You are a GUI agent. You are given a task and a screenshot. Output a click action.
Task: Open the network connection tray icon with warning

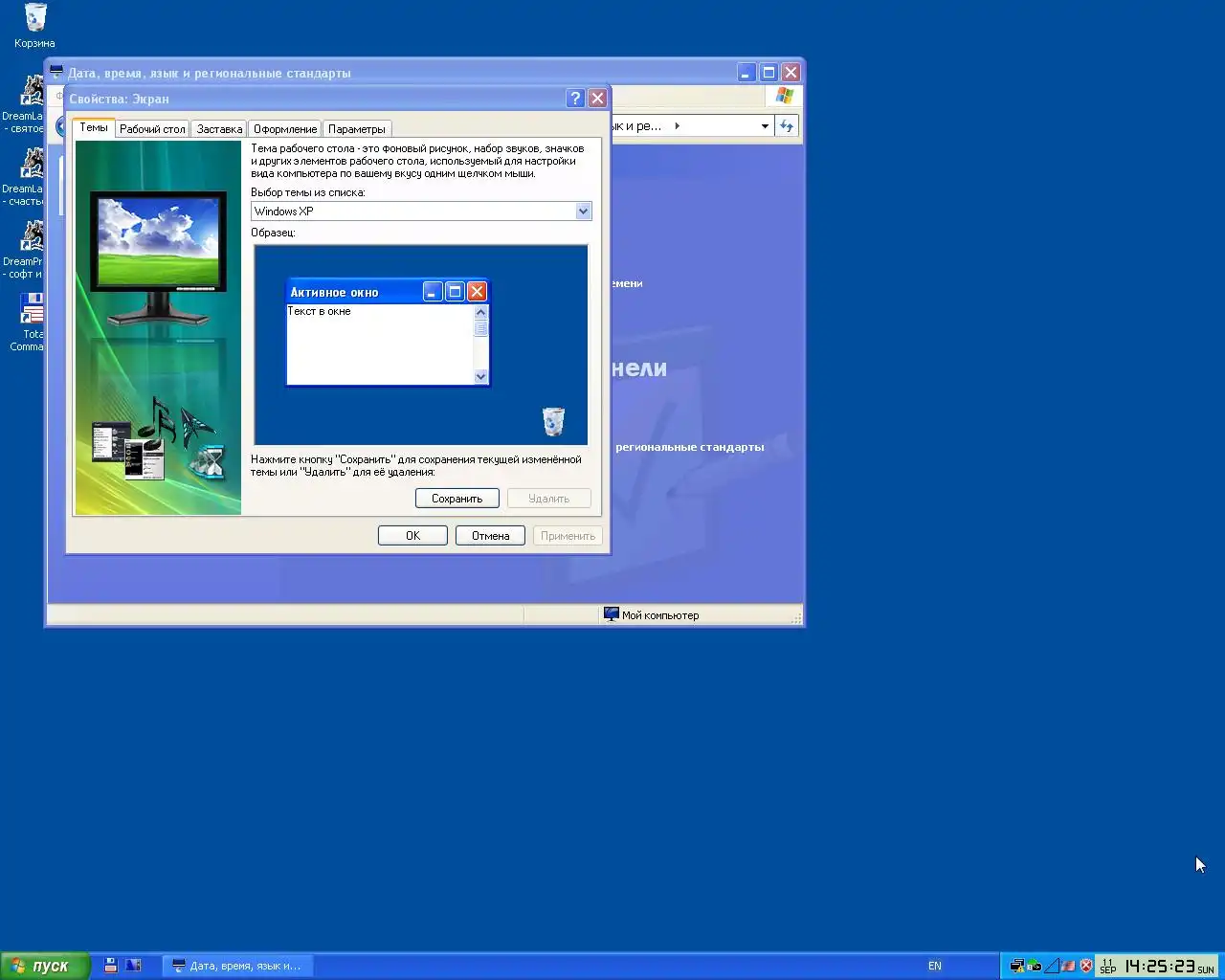point(1017,966)
